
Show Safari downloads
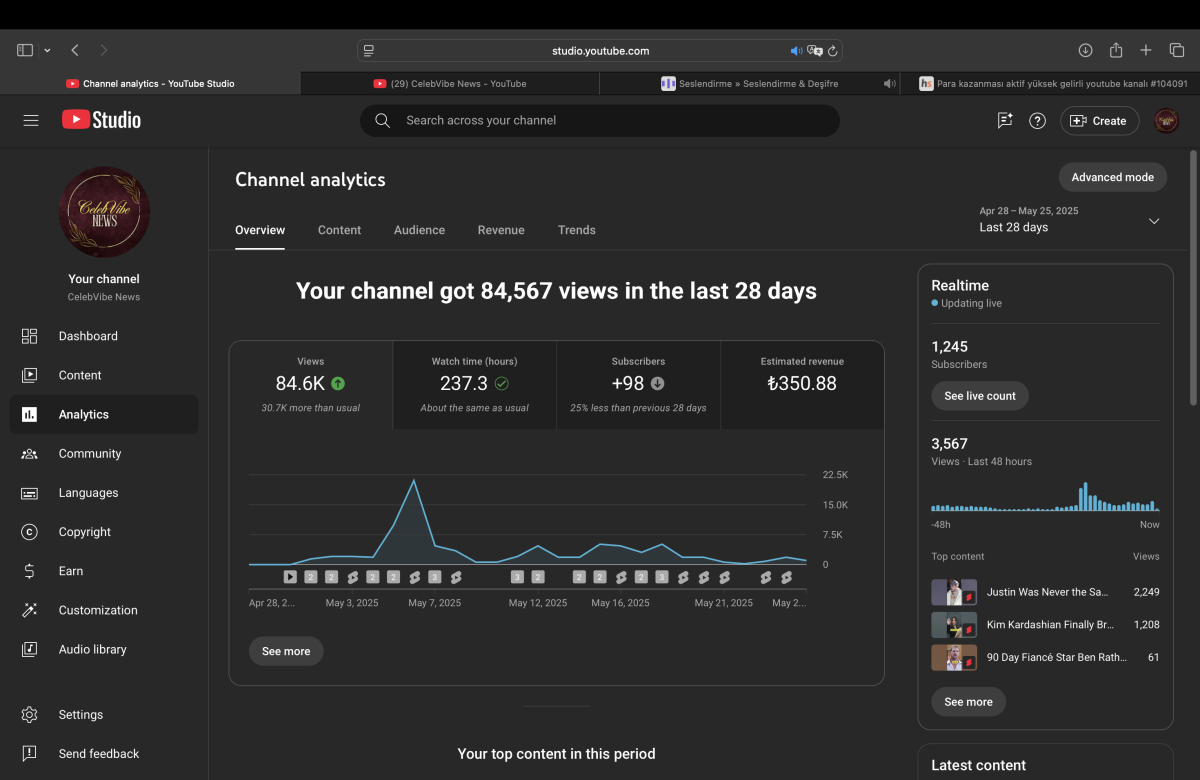pyautogui.click(x=1085, y=50)
